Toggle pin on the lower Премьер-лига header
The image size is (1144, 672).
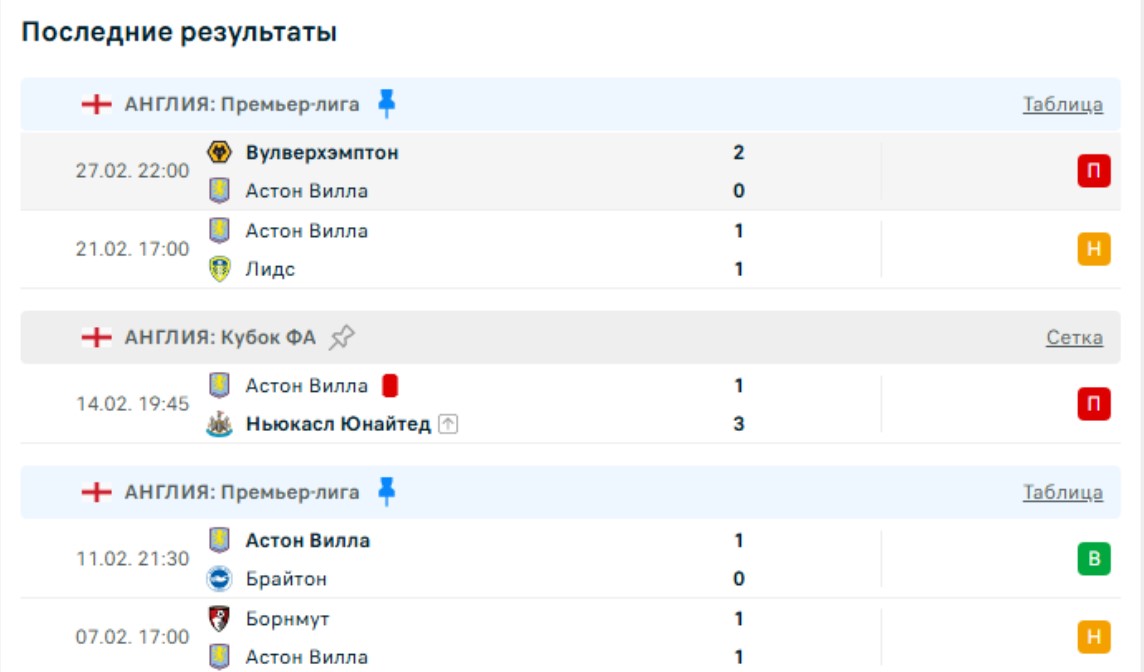pos(387,492)
